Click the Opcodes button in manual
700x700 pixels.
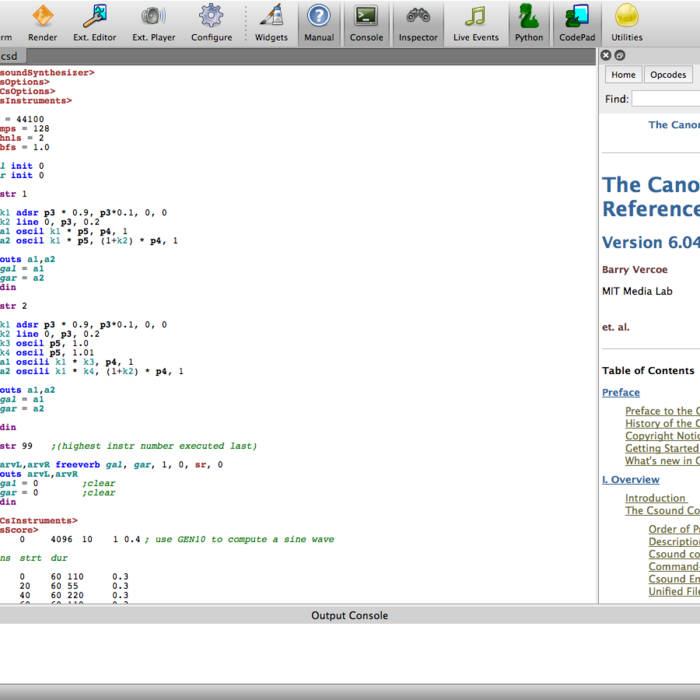pyautogui.click(x=667, y=75)
